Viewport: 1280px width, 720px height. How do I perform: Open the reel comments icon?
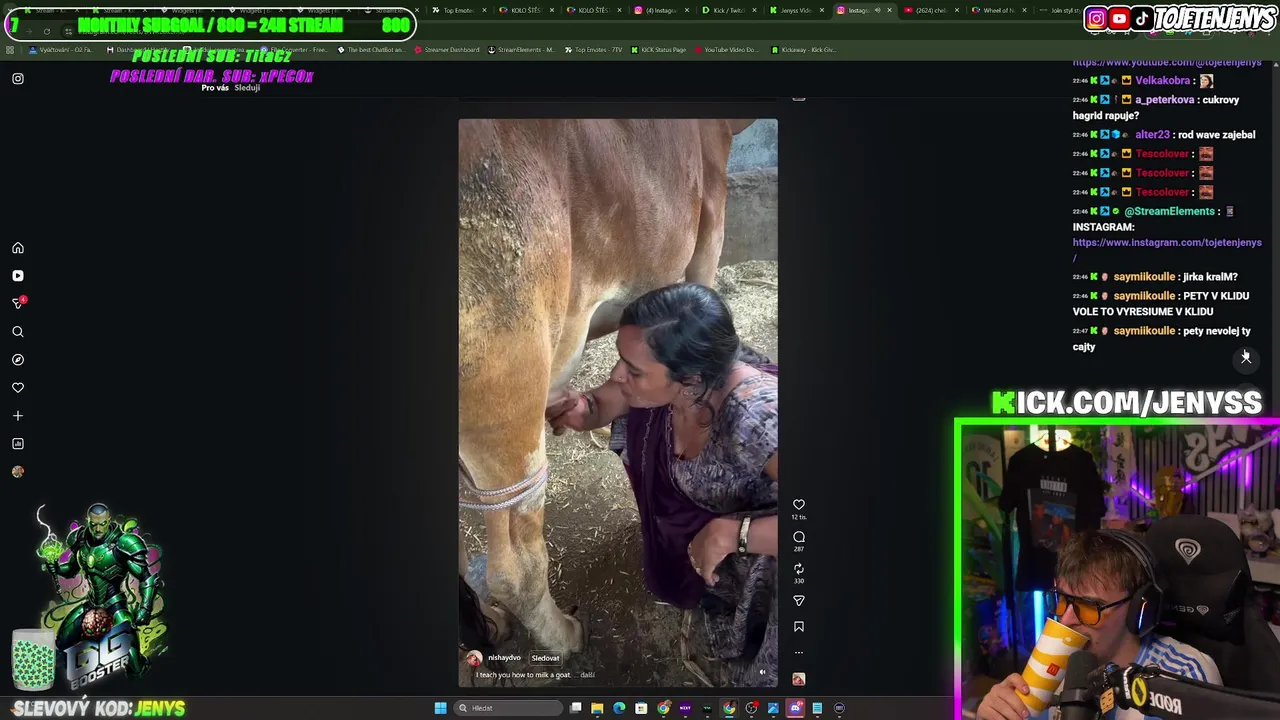point(799,537)
